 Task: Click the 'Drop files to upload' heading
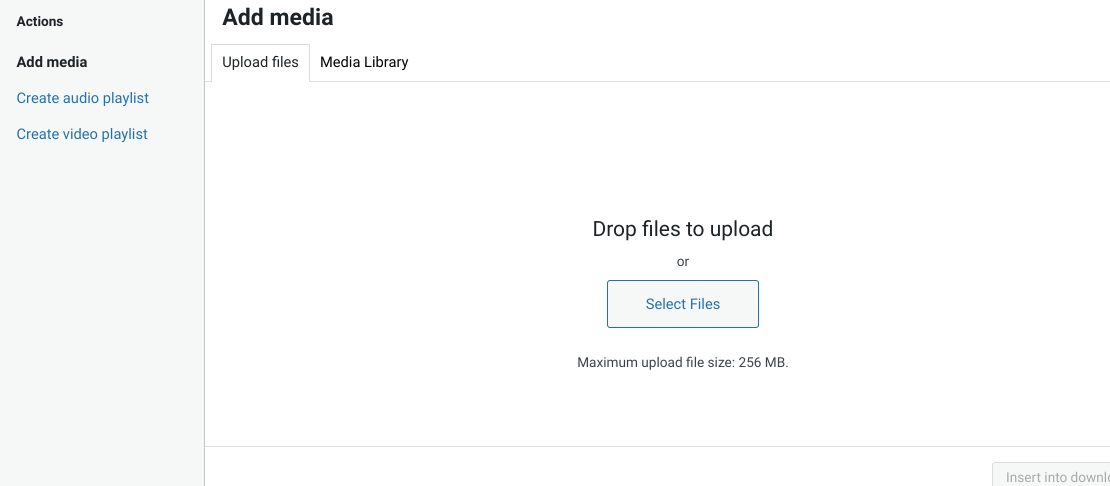(x=682, y=229)
